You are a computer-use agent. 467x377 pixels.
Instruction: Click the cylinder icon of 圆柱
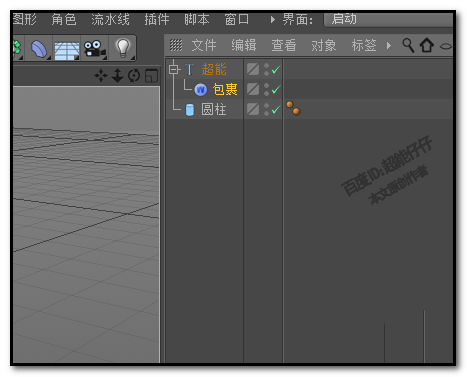(x=190, y=110)
